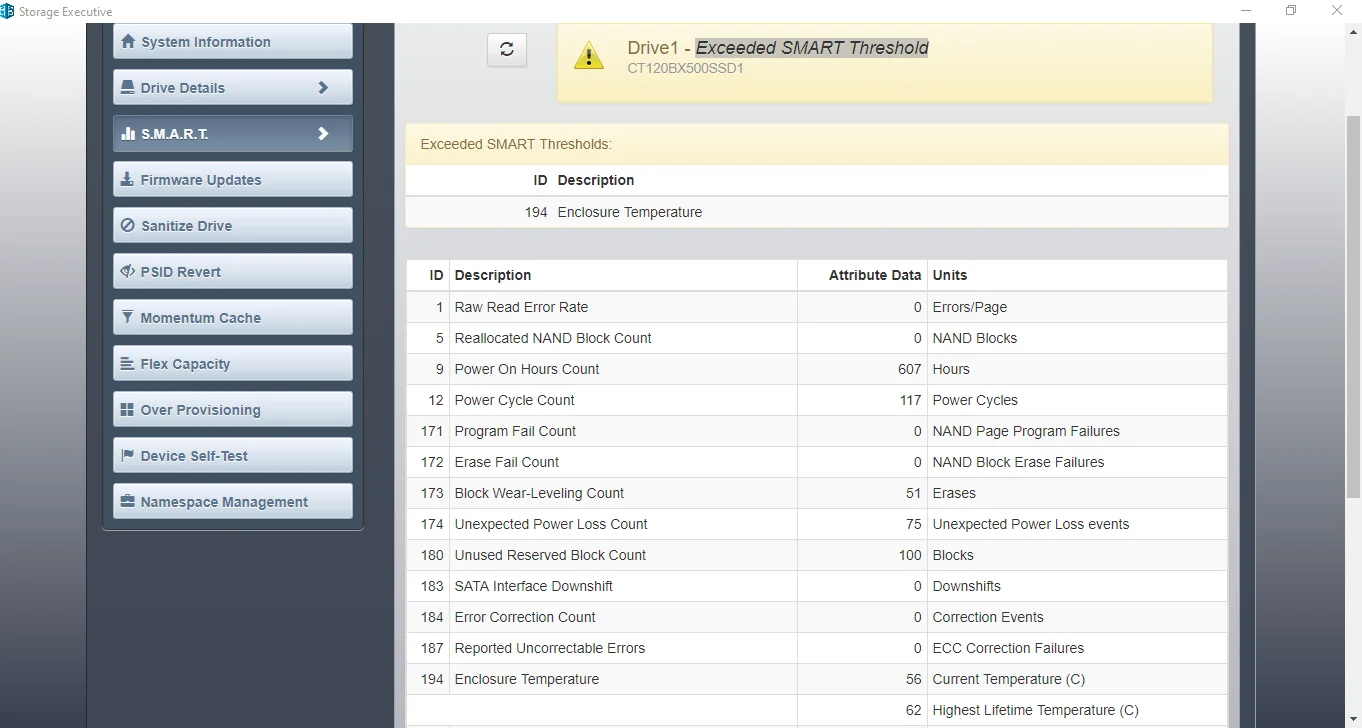Click the 75 power loss value
1362x728 pixels.
click(913, 524)
